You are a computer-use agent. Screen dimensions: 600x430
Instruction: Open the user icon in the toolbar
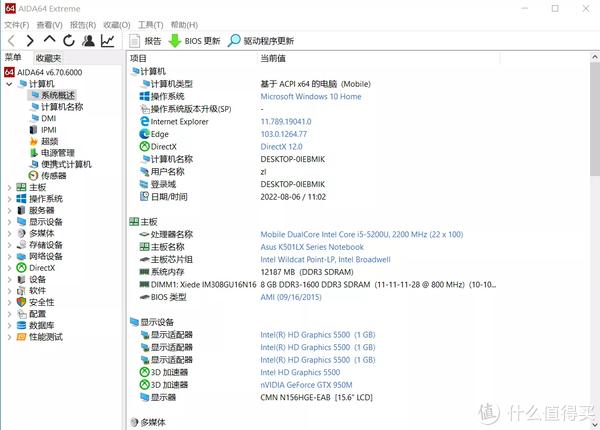pos(88,41)
